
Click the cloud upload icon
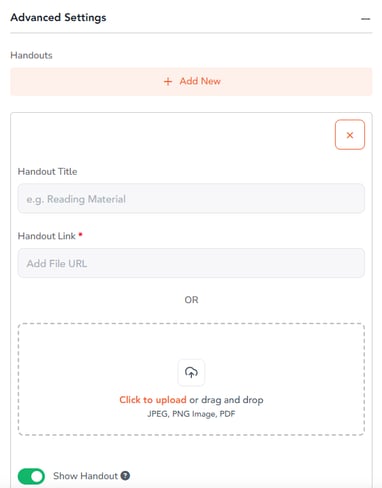191,372
